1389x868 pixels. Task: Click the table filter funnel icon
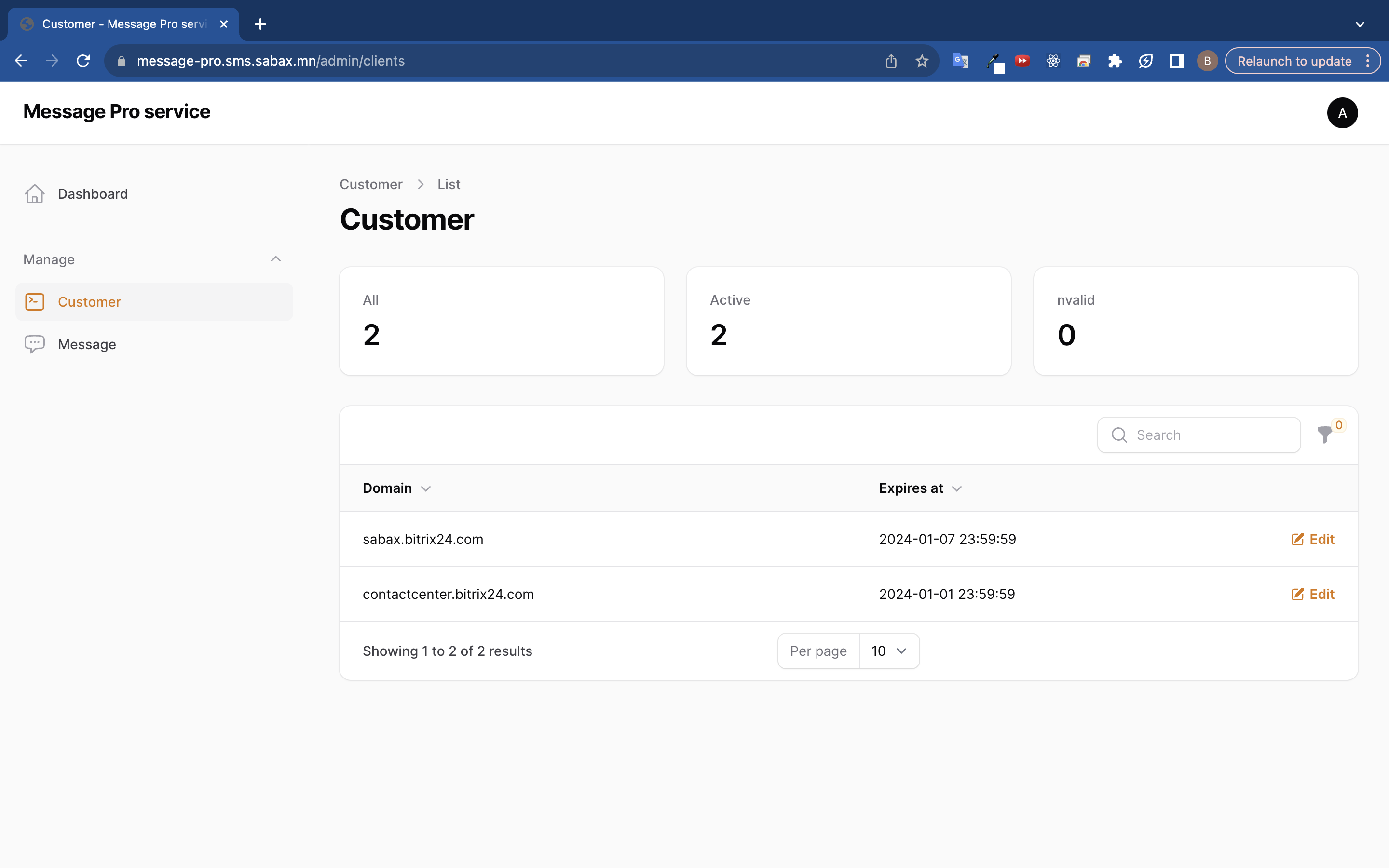point(1324,434)
